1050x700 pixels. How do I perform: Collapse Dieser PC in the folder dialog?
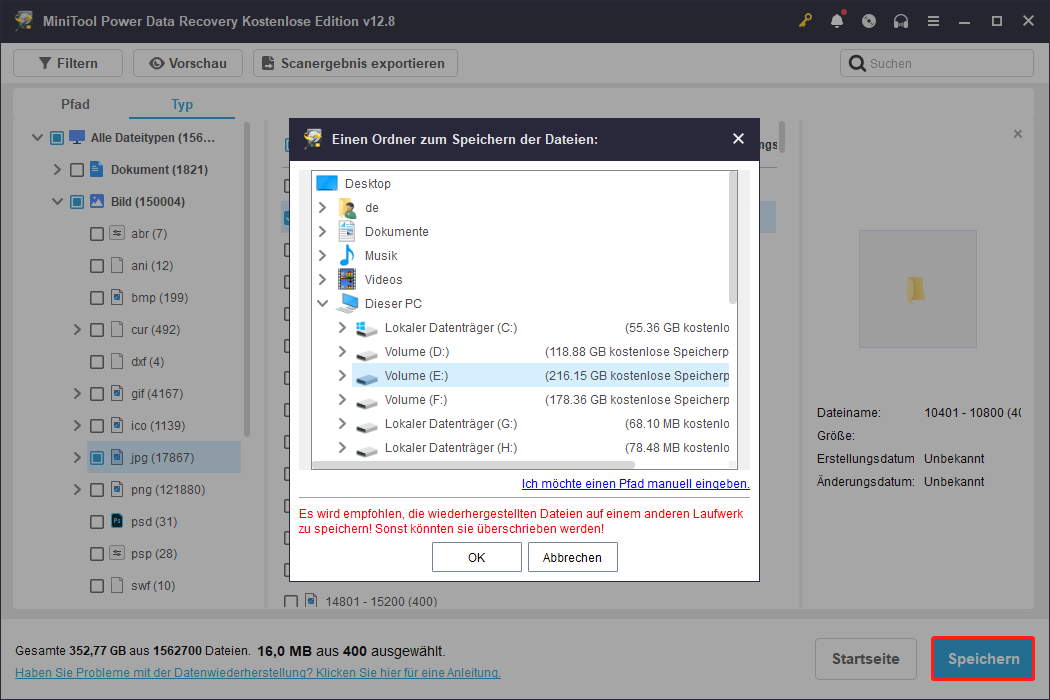pos(322,303)
